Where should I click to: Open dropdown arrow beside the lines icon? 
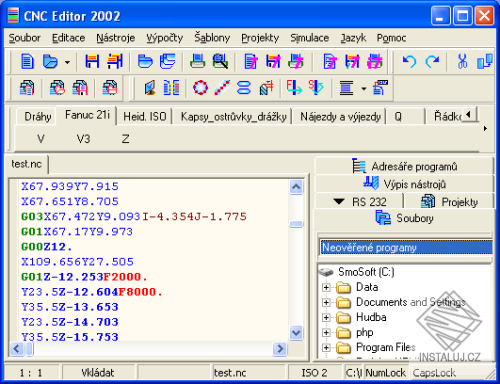click(x=364, y=89)
